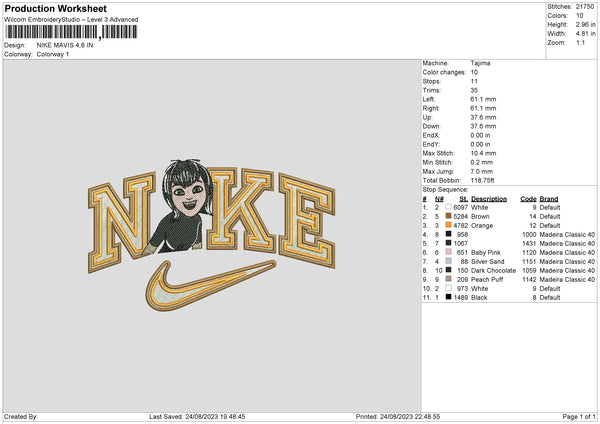Click the 'N#' column header

click(x=439, y=199)
